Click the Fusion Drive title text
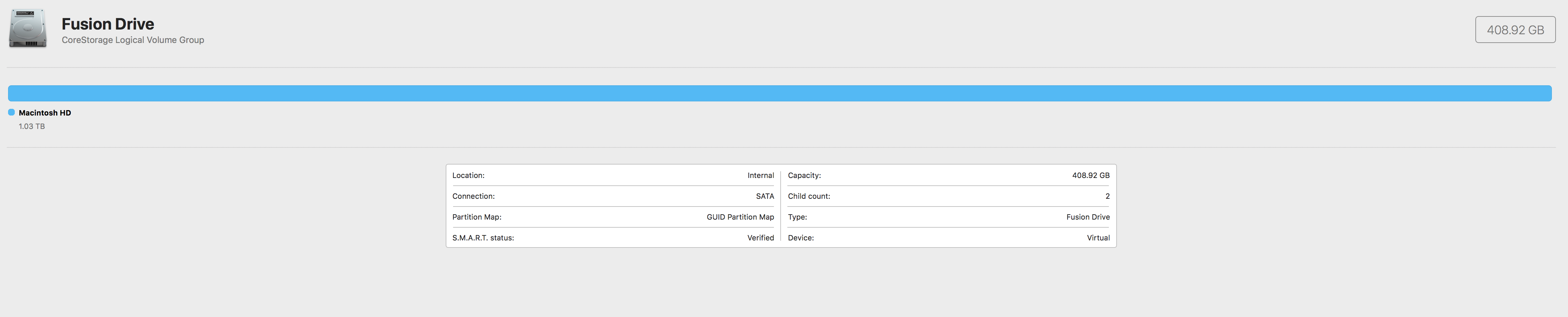Viewport: 1568px width, 317px height. [108, 24]
